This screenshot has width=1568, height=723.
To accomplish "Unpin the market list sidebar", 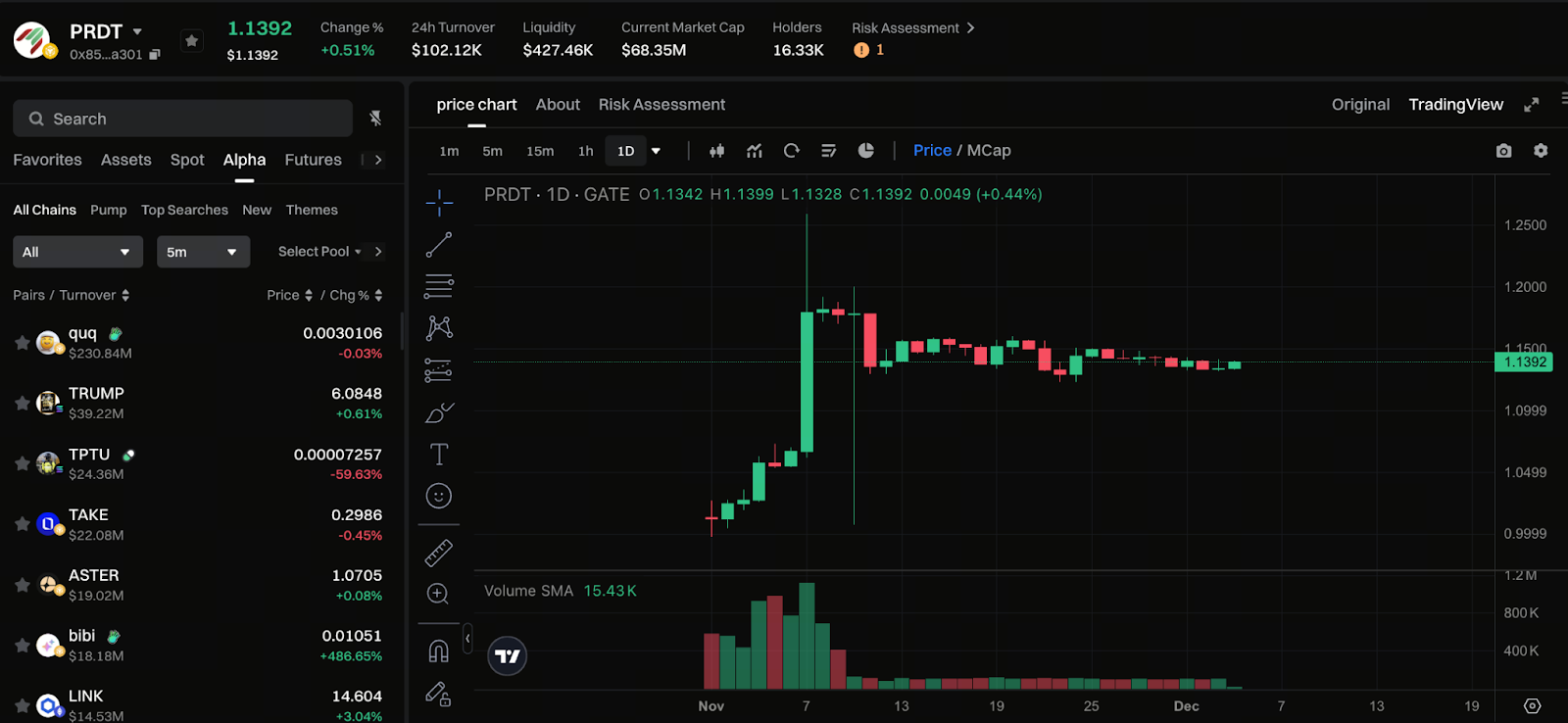I will coord(375,119).
